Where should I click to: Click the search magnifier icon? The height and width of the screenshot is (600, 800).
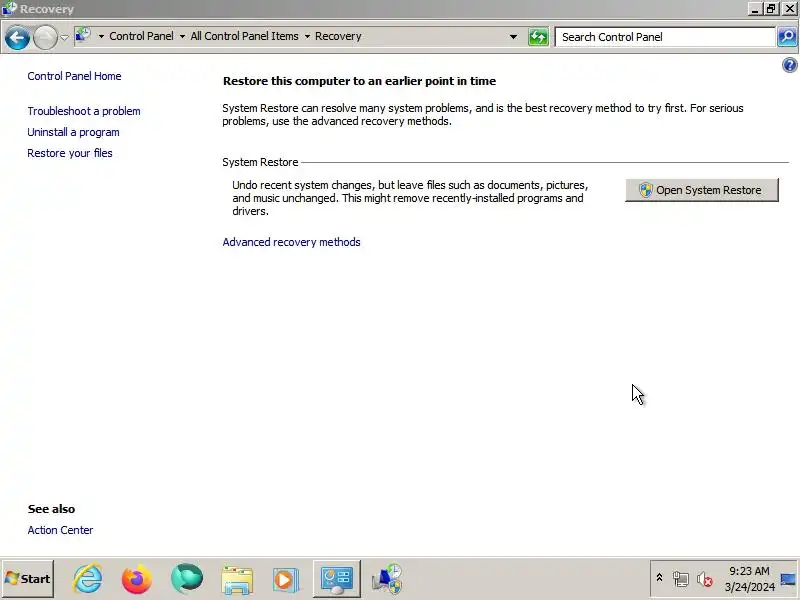(x=787, y=37)
